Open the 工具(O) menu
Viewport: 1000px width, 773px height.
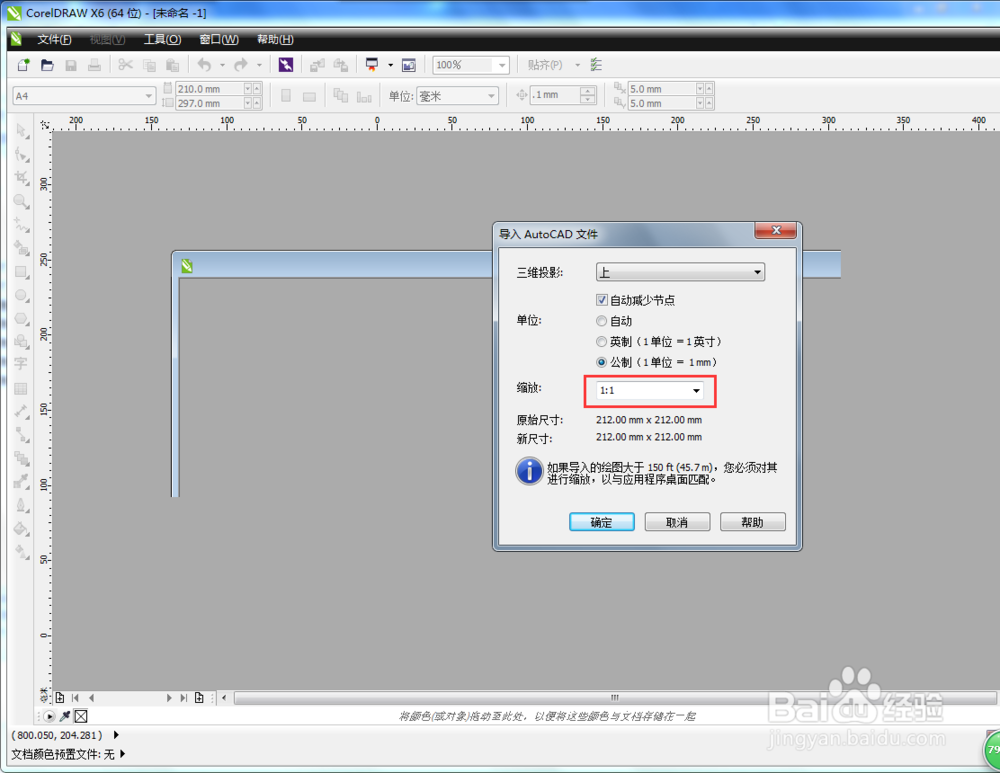162,40
